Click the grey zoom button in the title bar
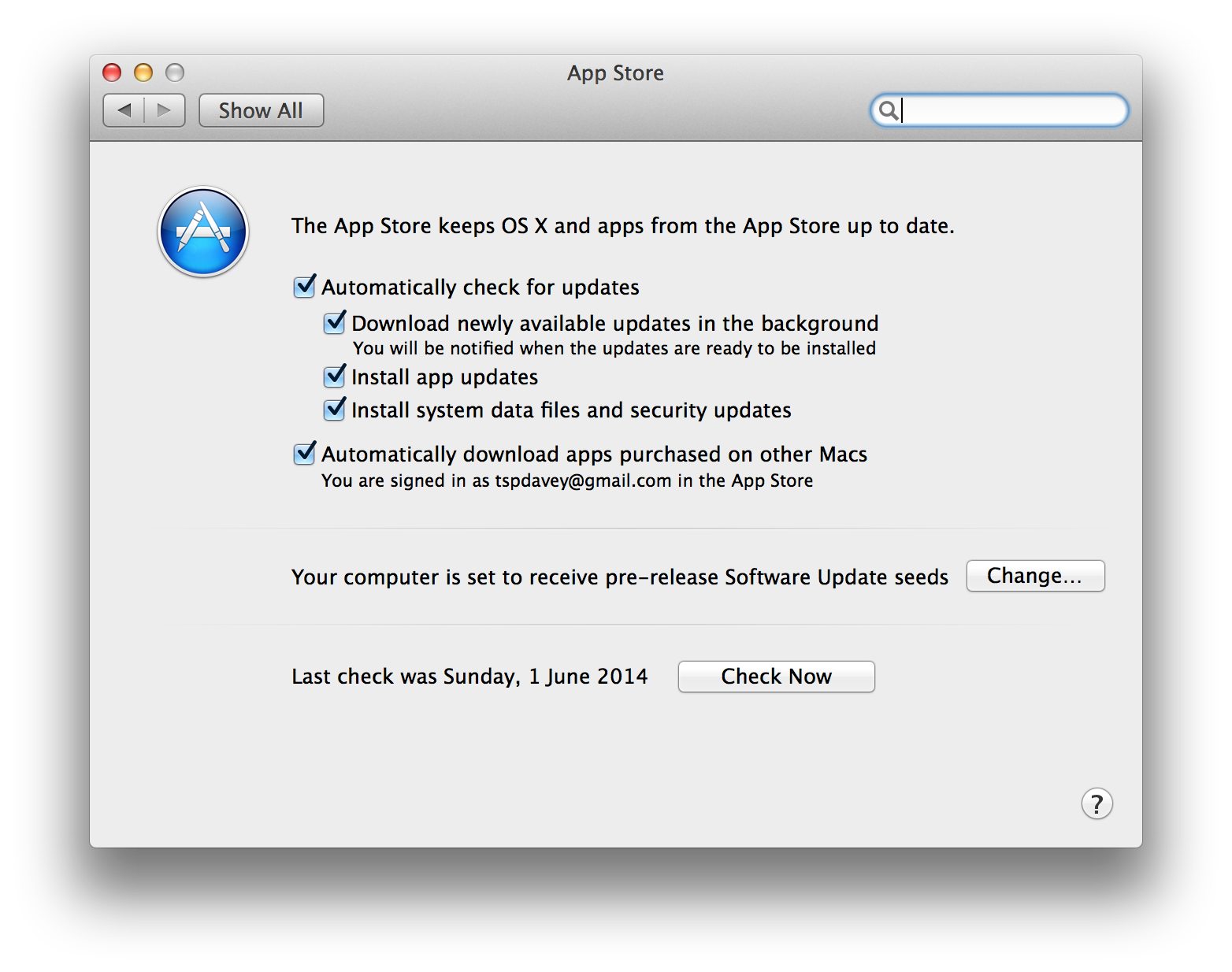Screen dimensions: 1232x972 click(x=175, y=72)
